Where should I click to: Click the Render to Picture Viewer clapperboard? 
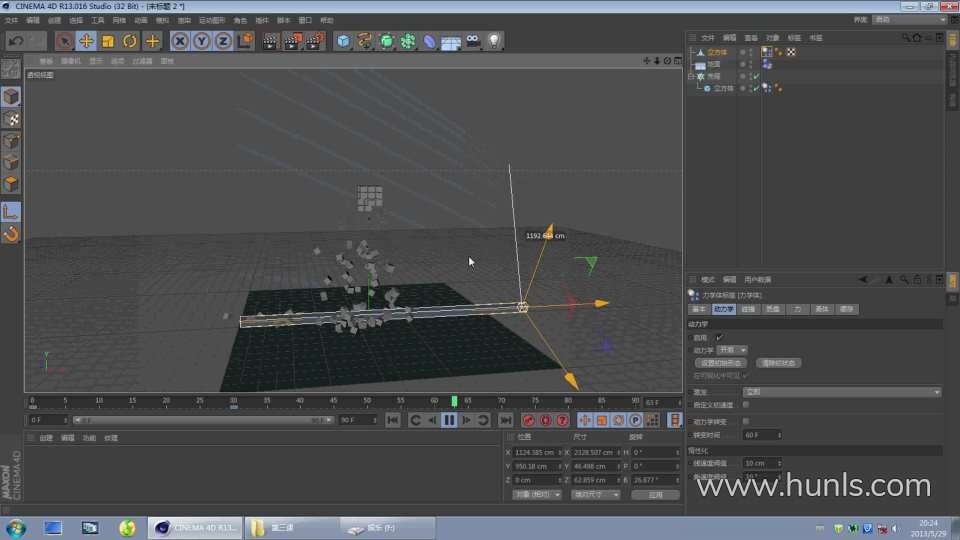(x=292, y=41)
